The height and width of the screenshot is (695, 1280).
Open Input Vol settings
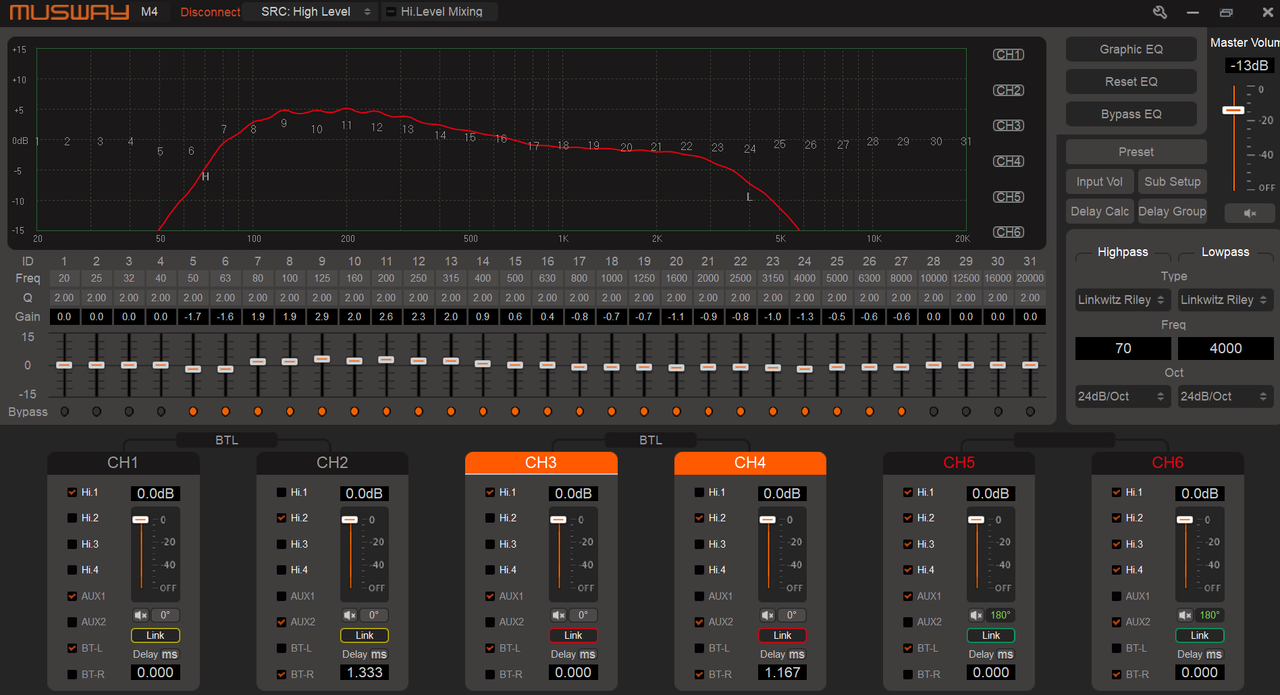(x=1100, y=182)
